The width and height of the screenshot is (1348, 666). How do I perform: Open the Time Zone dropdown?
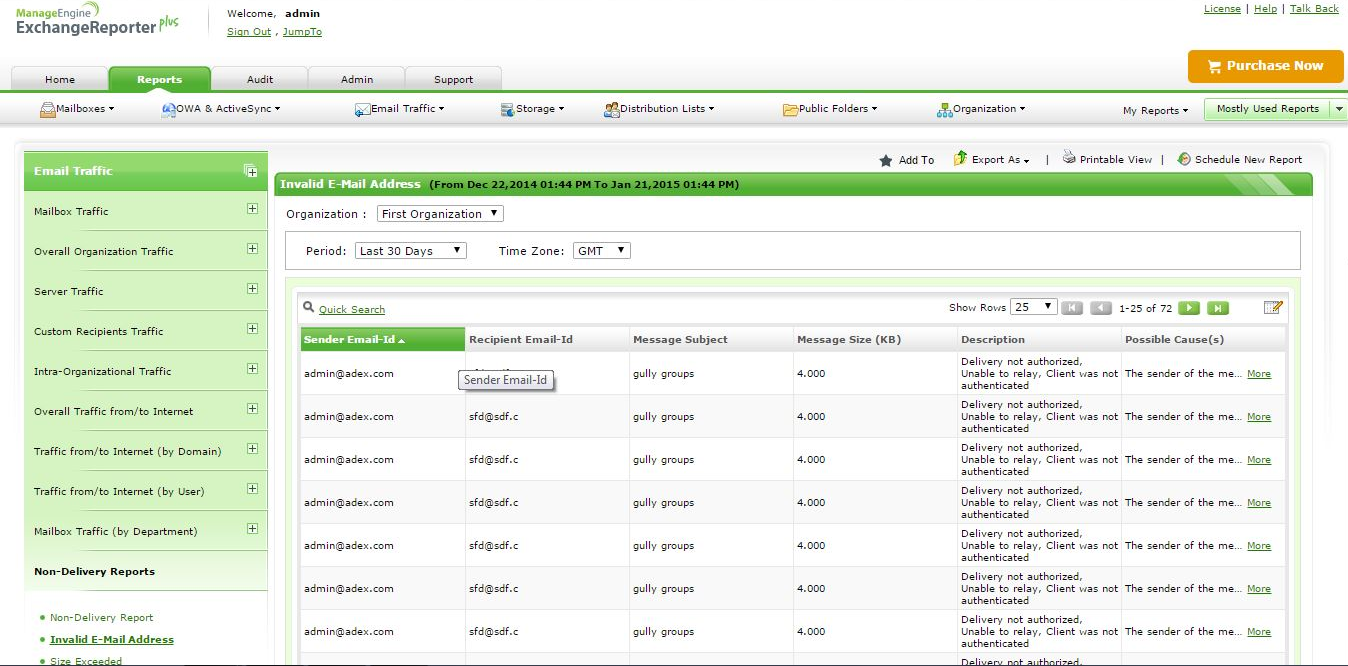click(602, 251)
